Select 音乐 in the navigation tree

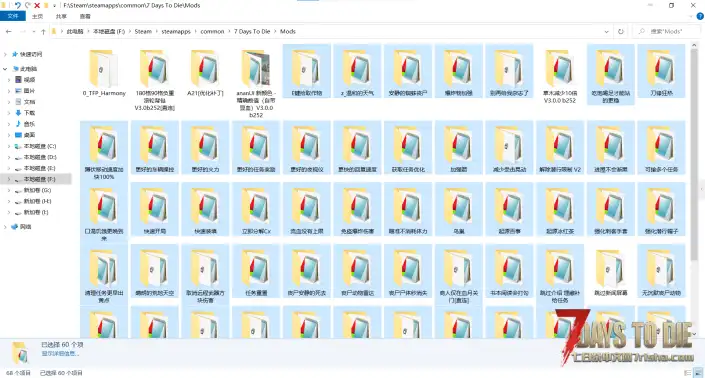30,124
